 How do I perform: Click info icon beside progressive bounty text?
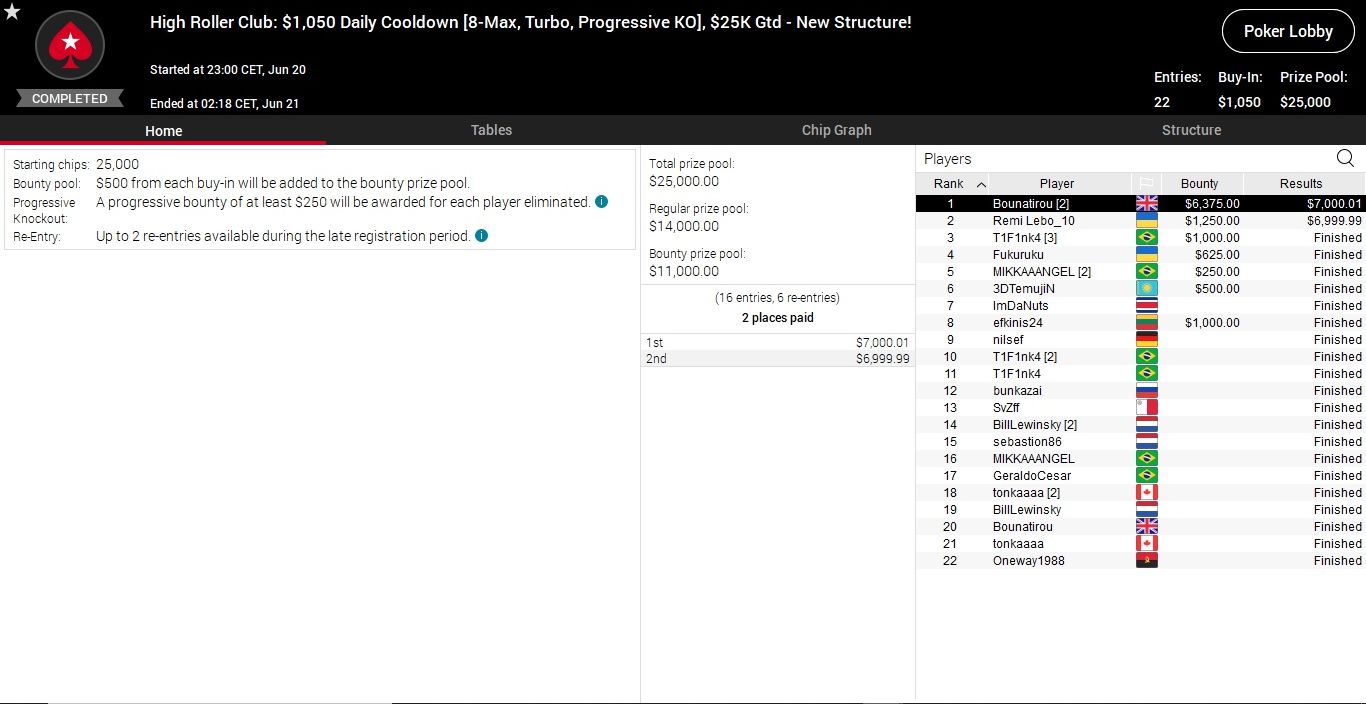tap(601, 201)
